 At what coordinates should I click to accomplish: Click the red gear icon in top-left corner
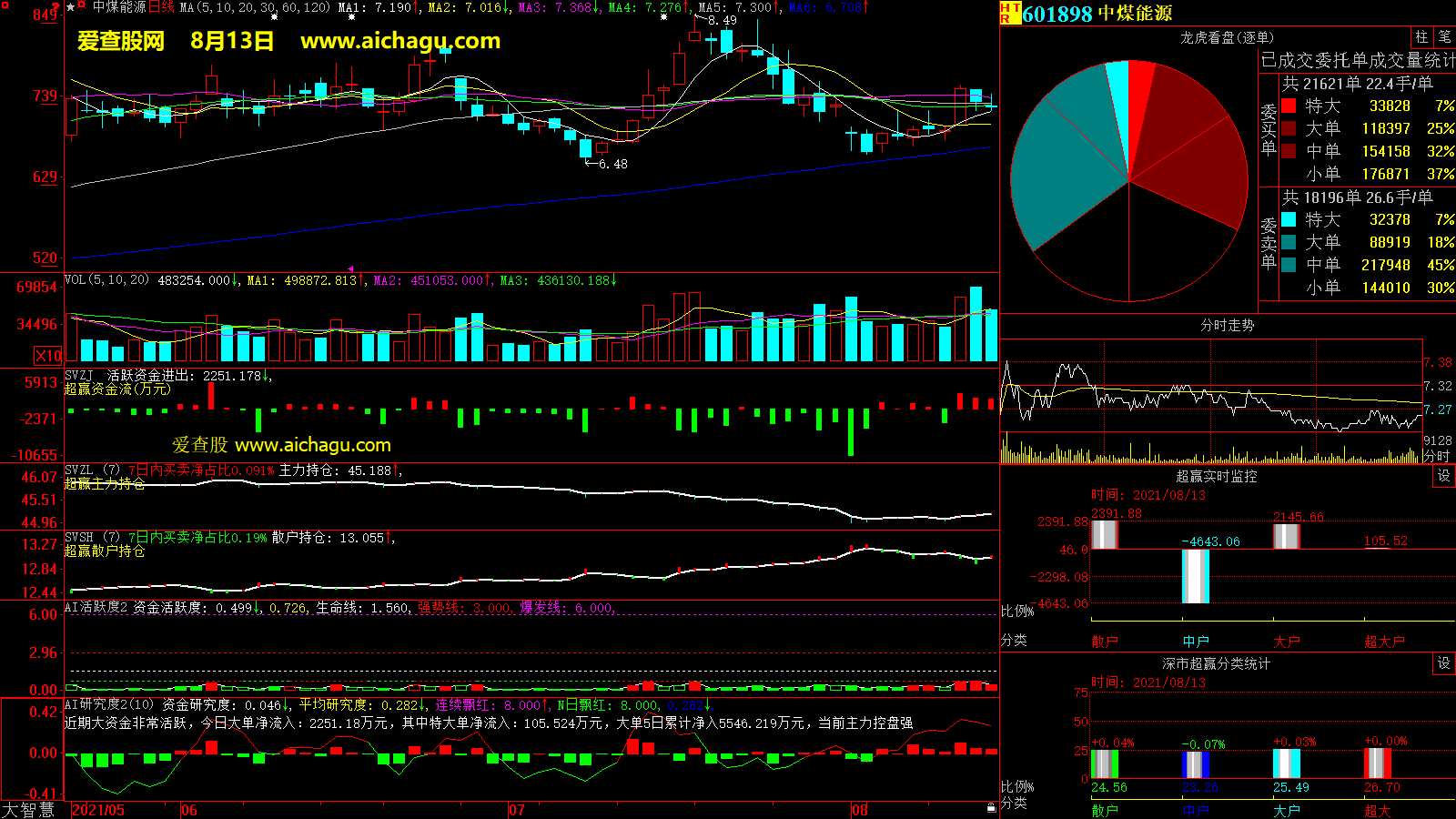coord(5,6)
